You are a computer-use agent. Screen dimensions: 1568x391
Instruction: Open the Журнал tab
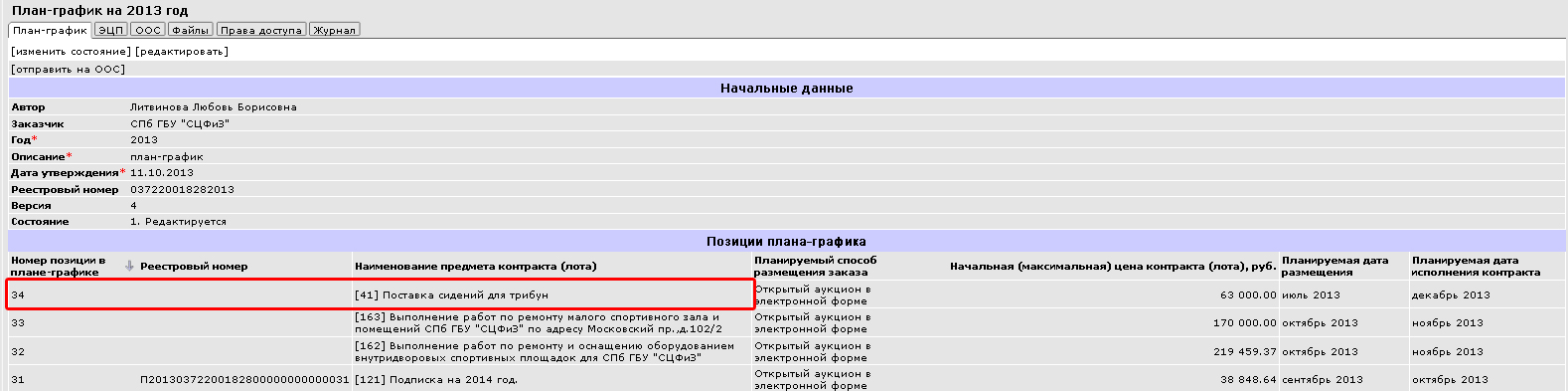point(335,30)
